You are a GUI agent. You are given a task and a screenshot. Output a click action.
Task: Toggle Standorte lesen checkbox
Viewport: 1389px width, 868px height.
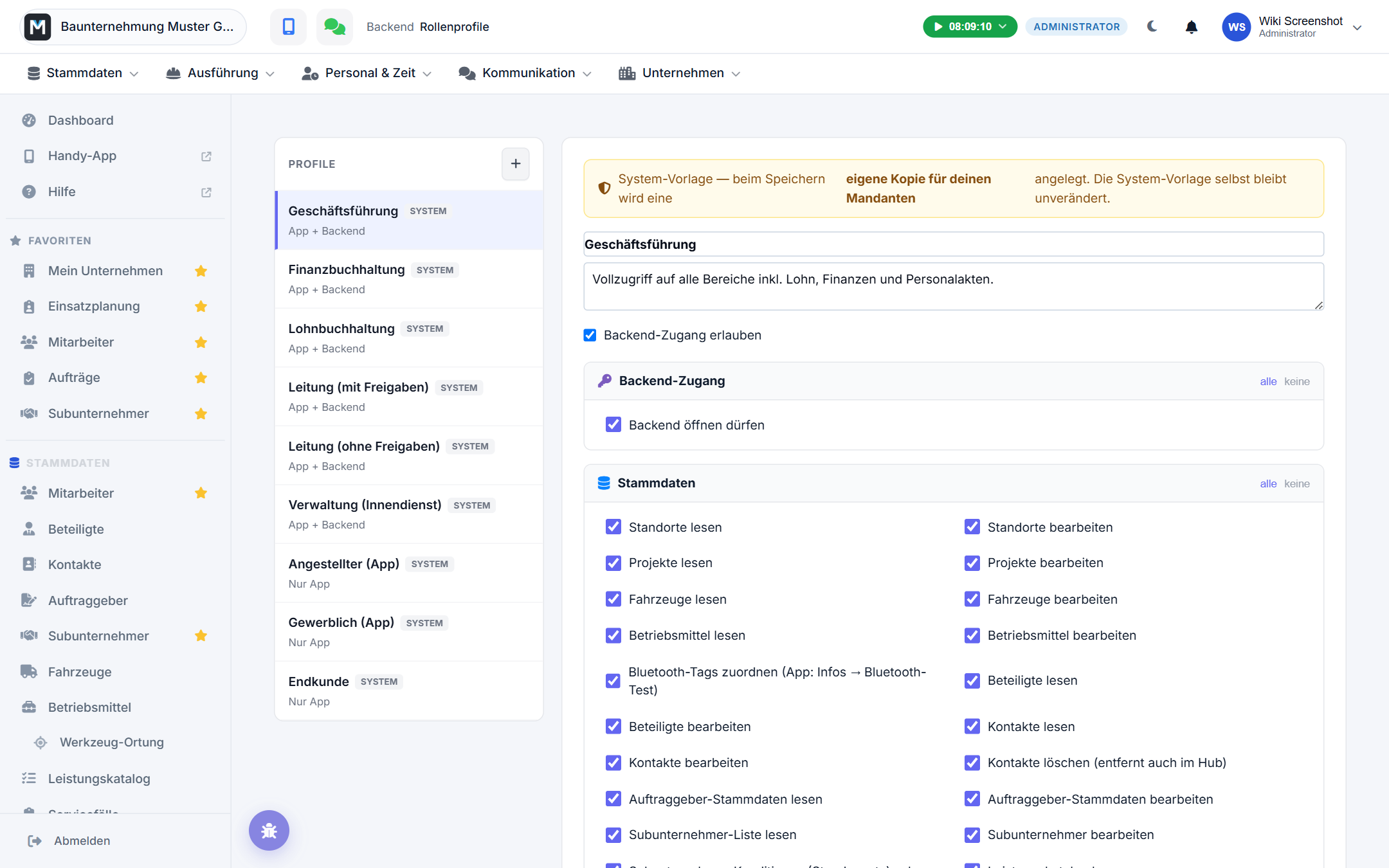(613, 527)
